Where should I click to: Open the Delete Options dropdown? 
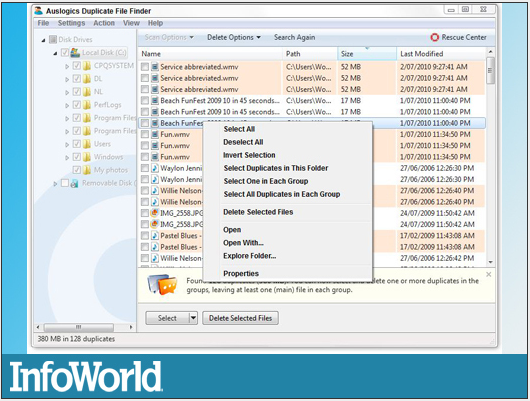click(234, 38)
